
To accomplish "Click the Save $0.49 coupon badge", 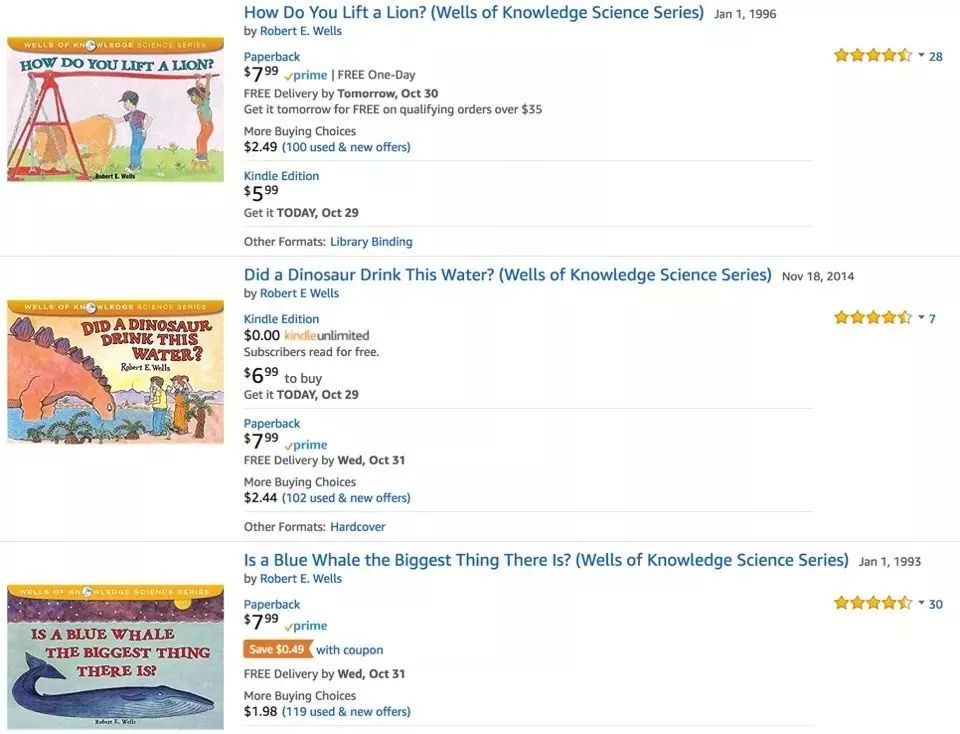I will 277,650.
